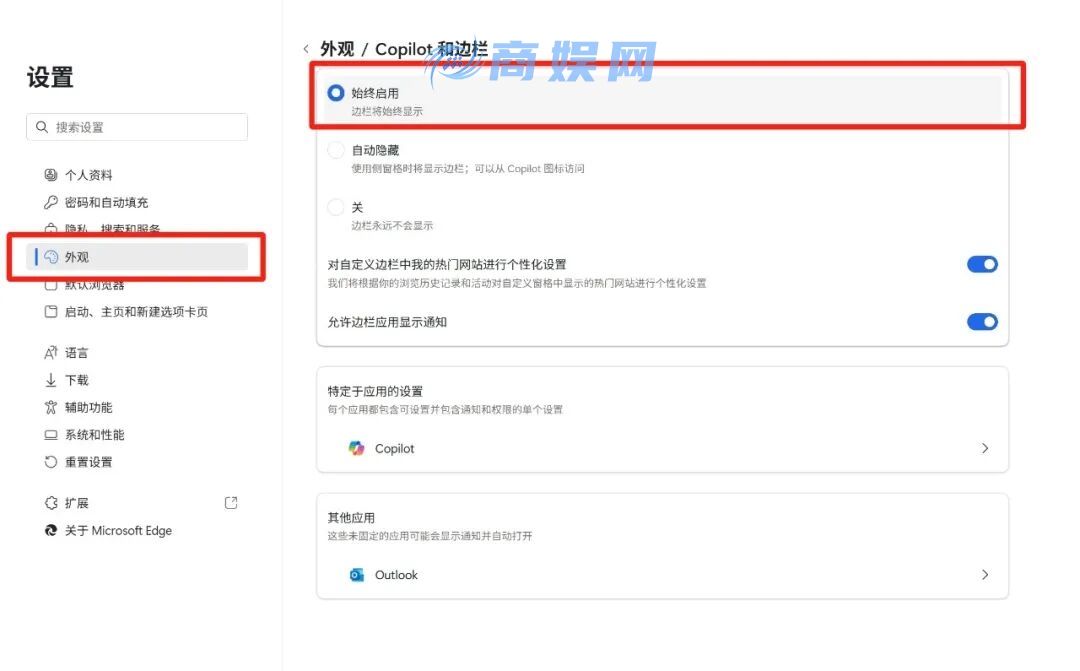Click the Outlook app icon
Viewport: 1080px width, 671px height.
357,575
